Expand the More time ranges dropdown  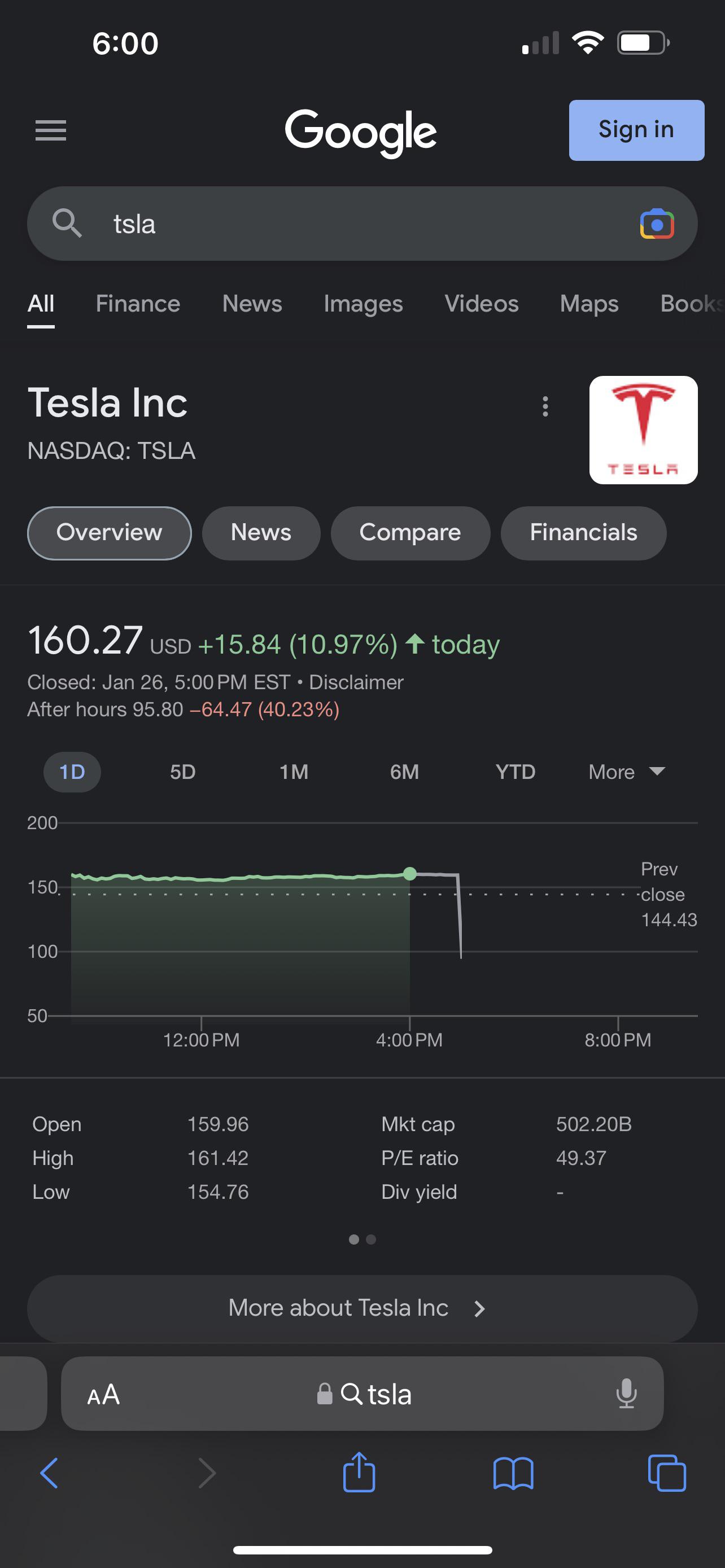point(626,772)
